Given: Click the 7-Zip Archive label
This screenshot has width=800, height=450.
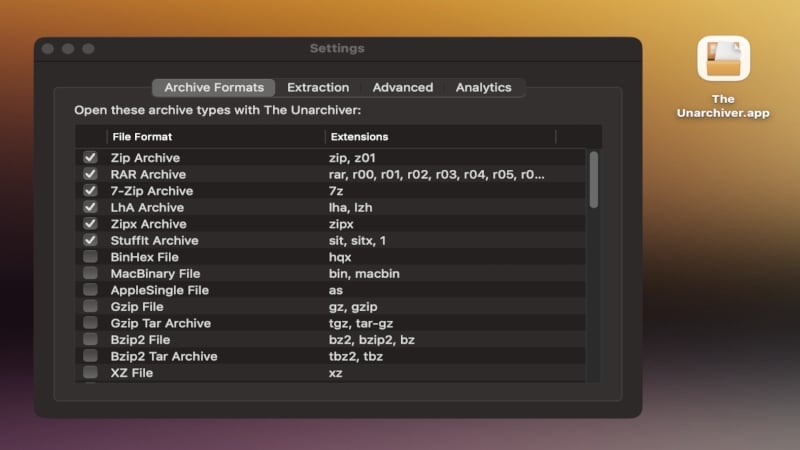Looking at the screenshot, I should (x=152, y=191).
